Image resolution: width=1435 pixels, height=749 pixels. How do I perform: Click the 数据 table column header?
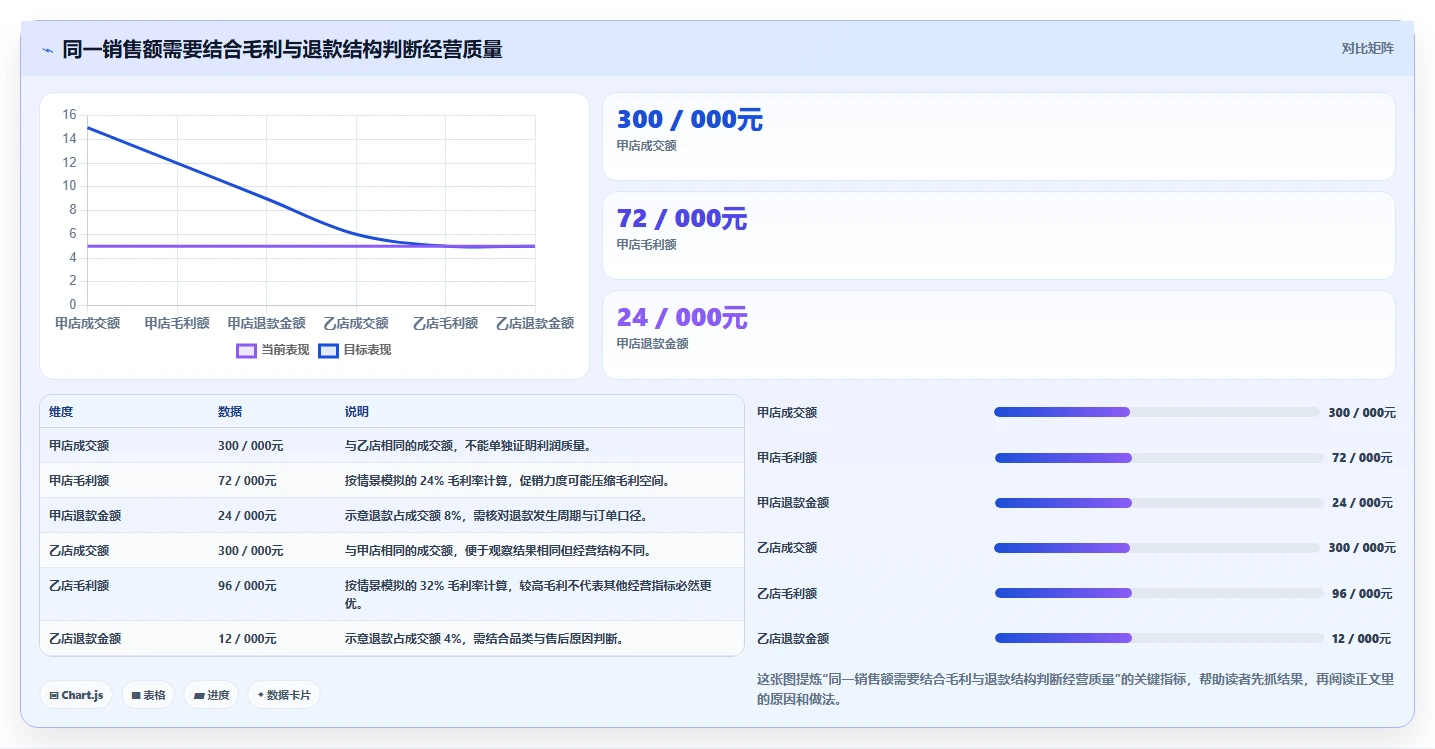pos(230,412)
